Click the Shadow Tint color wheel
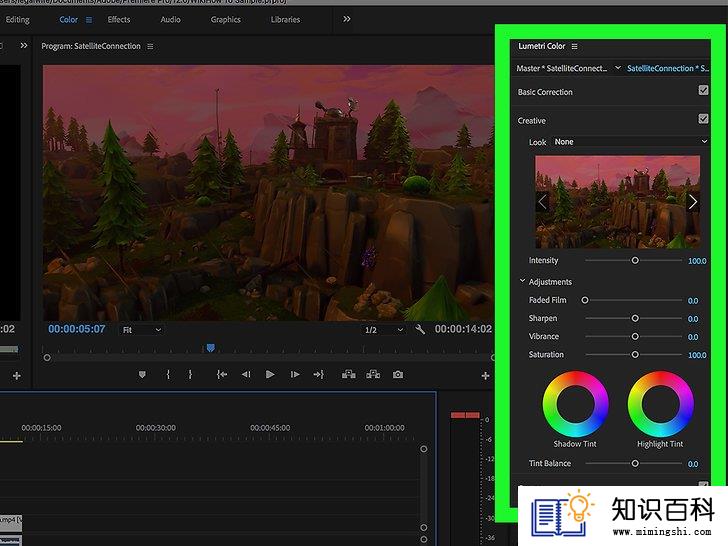728x546 pixels. pyautogui.click(x=575, y=403)
